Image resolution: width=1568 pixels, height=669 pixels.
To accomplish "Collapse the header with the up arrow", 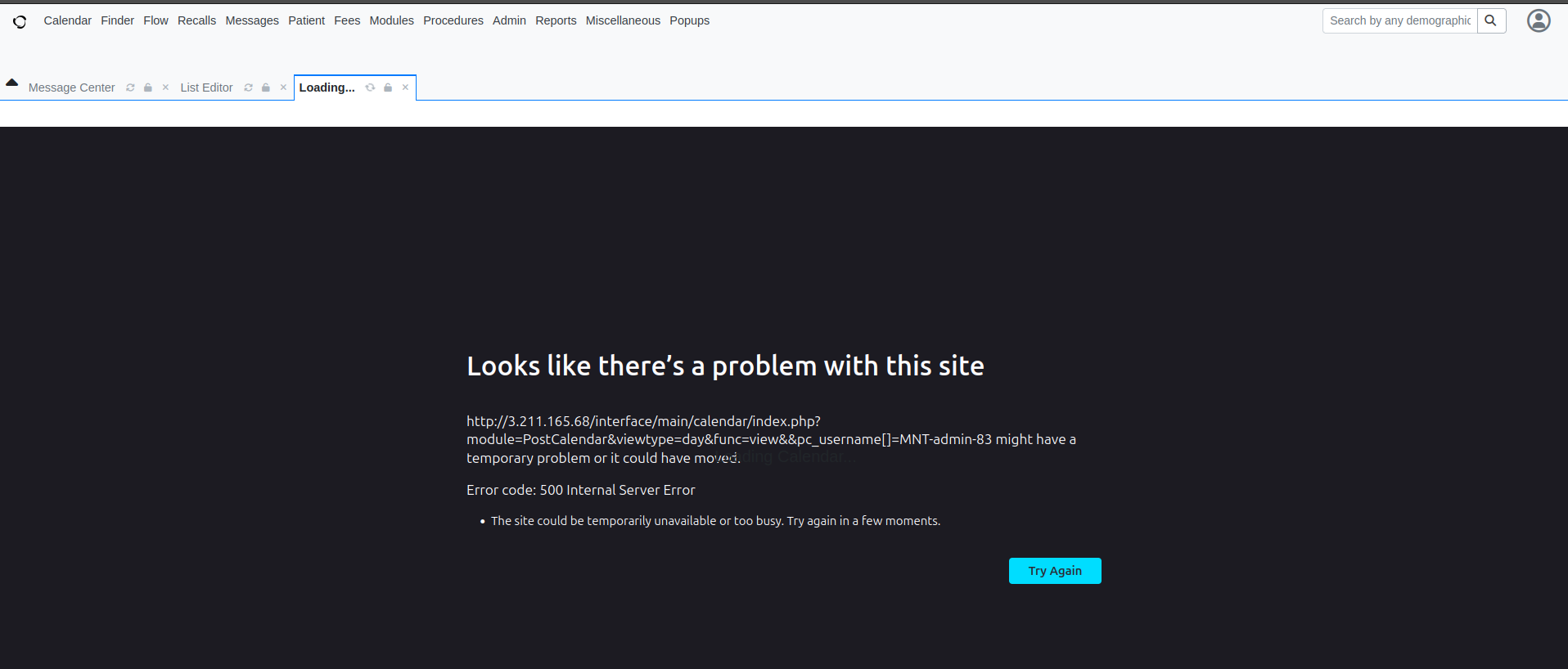I will coord(11,83).
